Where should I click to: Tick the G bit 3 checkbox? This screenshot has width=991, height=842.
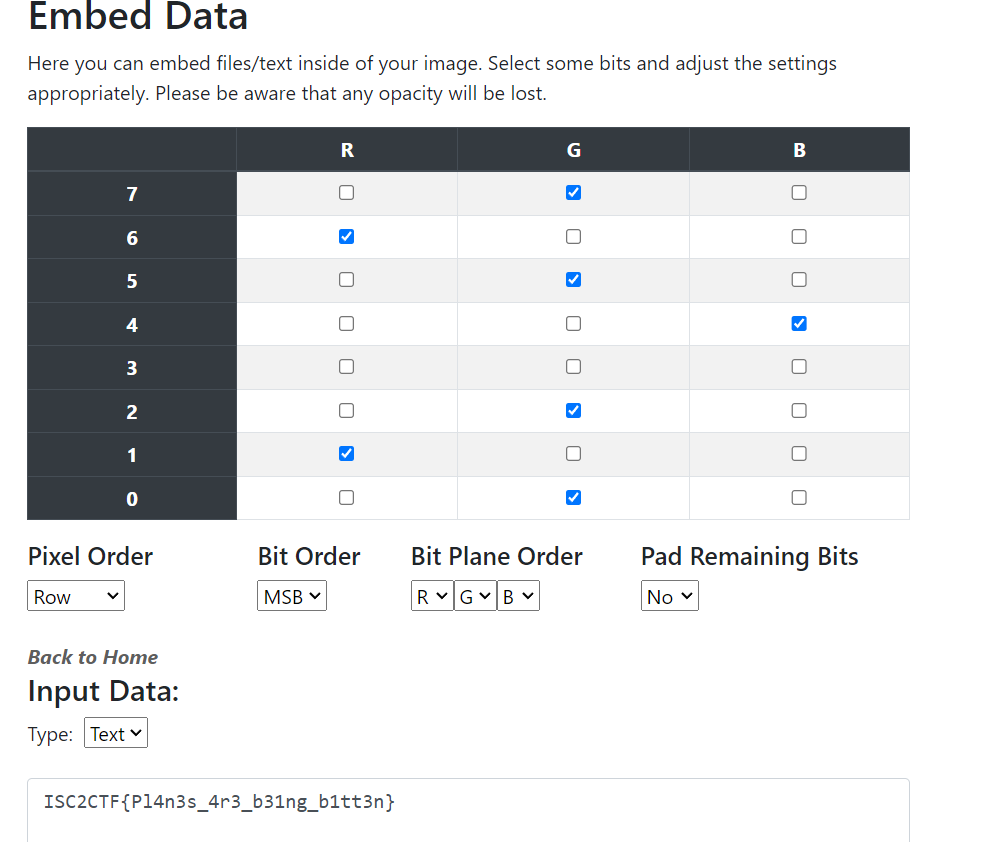point(573,367)
